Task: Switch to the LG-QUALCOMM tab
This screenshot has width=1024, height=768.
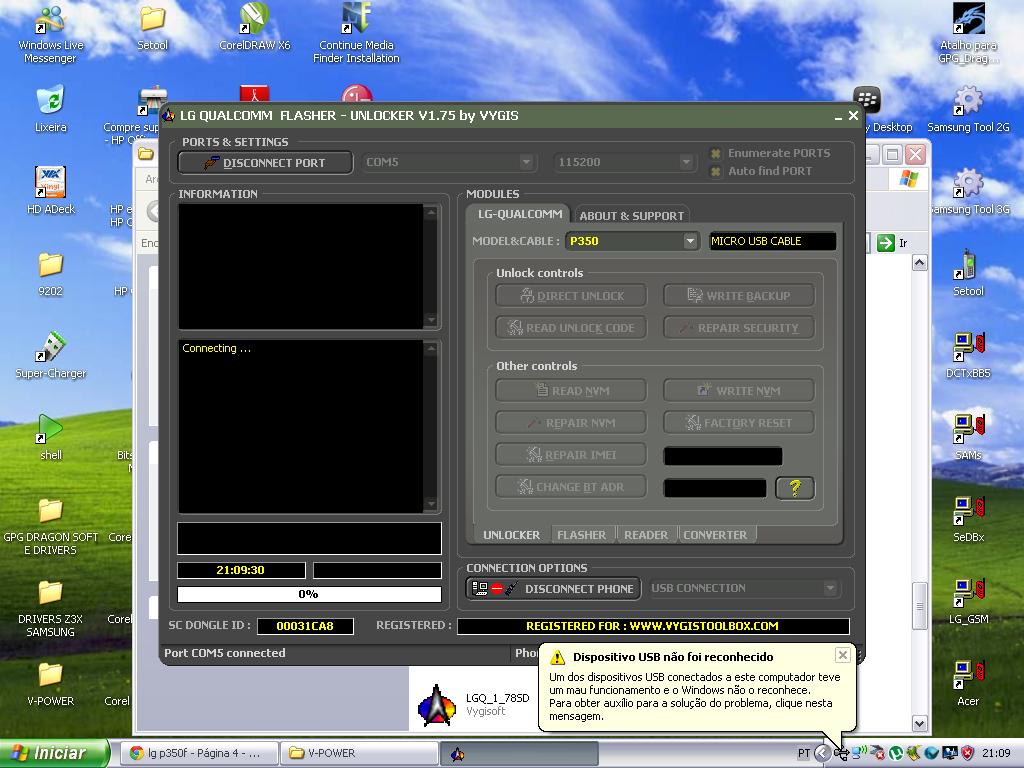Action: (x=519, y=214)
